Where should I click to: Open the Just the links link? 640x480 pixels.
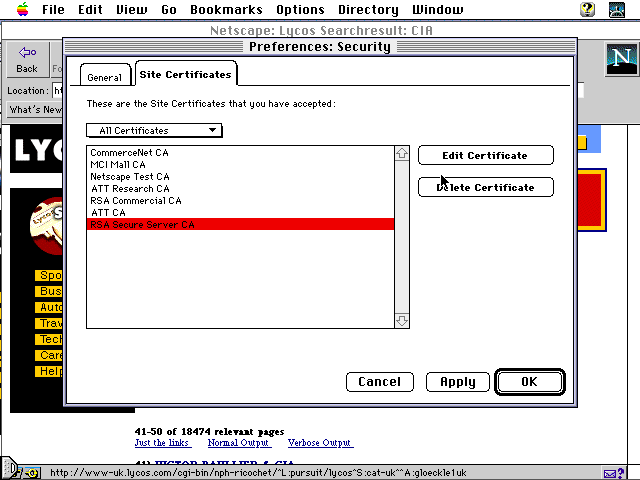162,443
